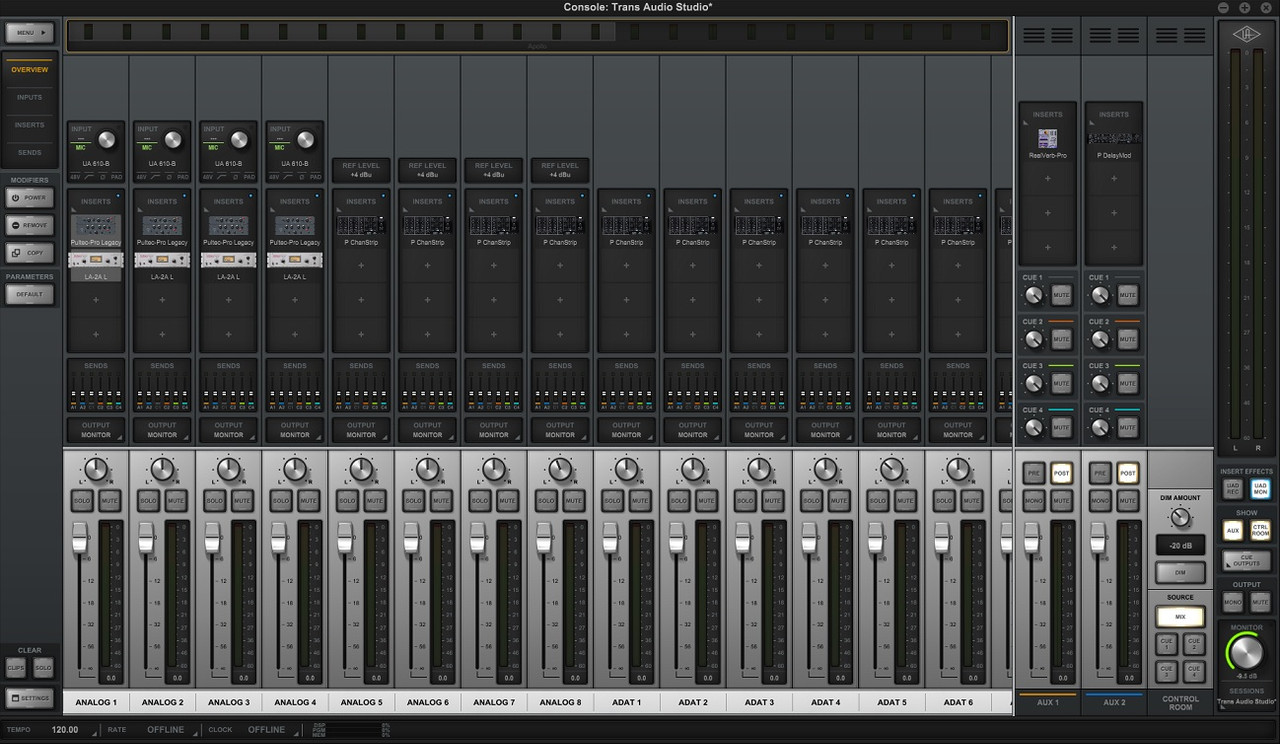
Task: Enable UAD REC insert effects
Action: pos(1232,489)
